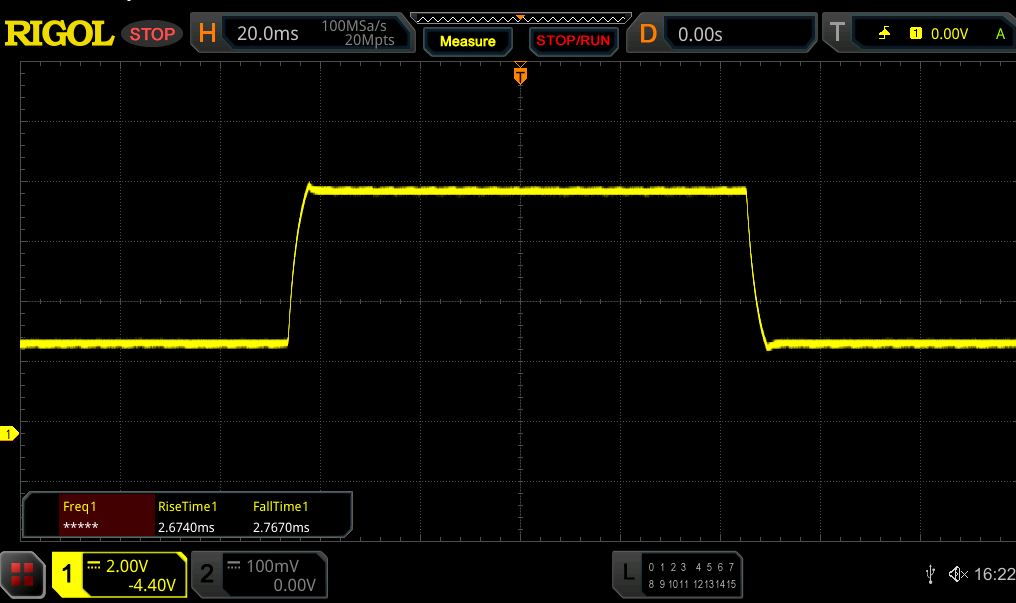Select the 20.0ms timebase value
Screen dimensions: 1016x603
[x=268, y=34]
